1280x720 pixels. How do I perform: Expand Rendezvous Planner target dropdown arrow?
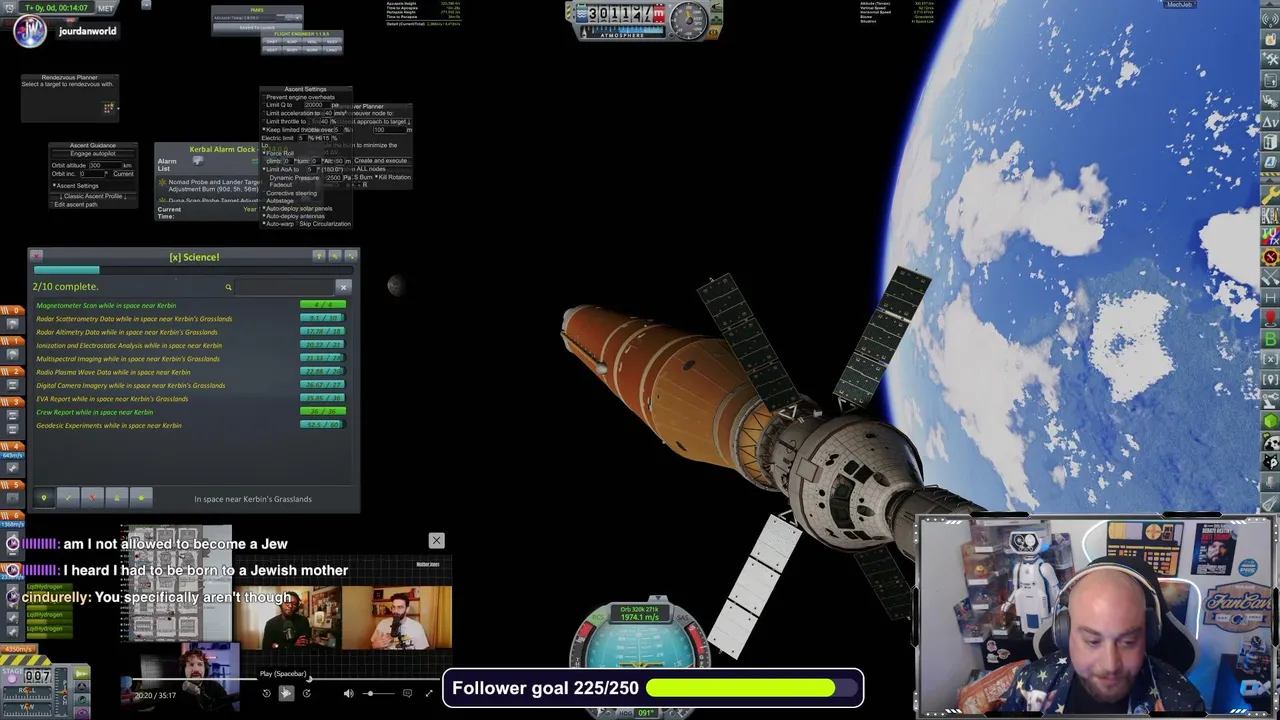pos(118,108)
